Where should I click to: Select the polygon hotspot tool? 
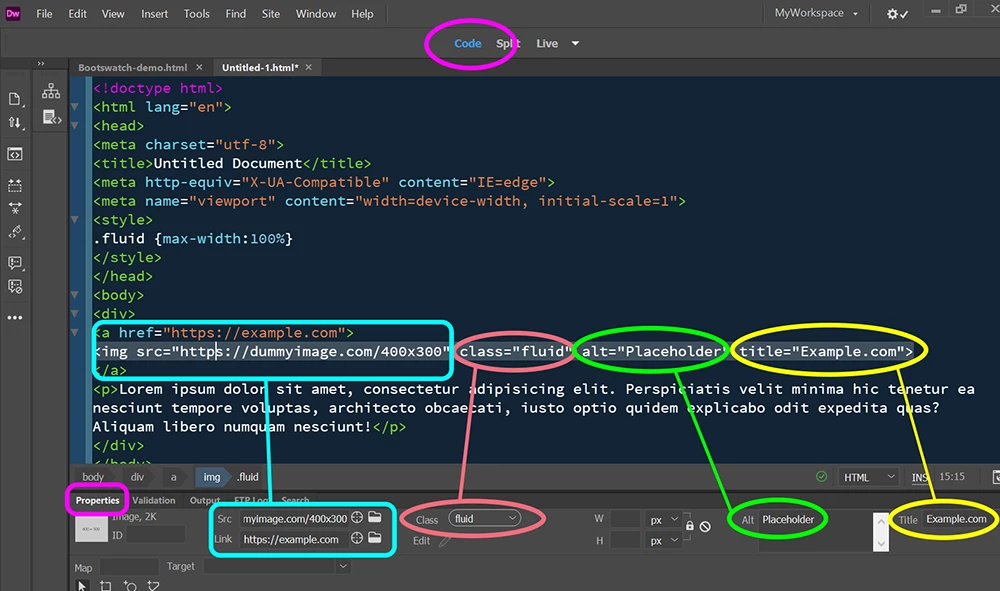pos(153,585)
